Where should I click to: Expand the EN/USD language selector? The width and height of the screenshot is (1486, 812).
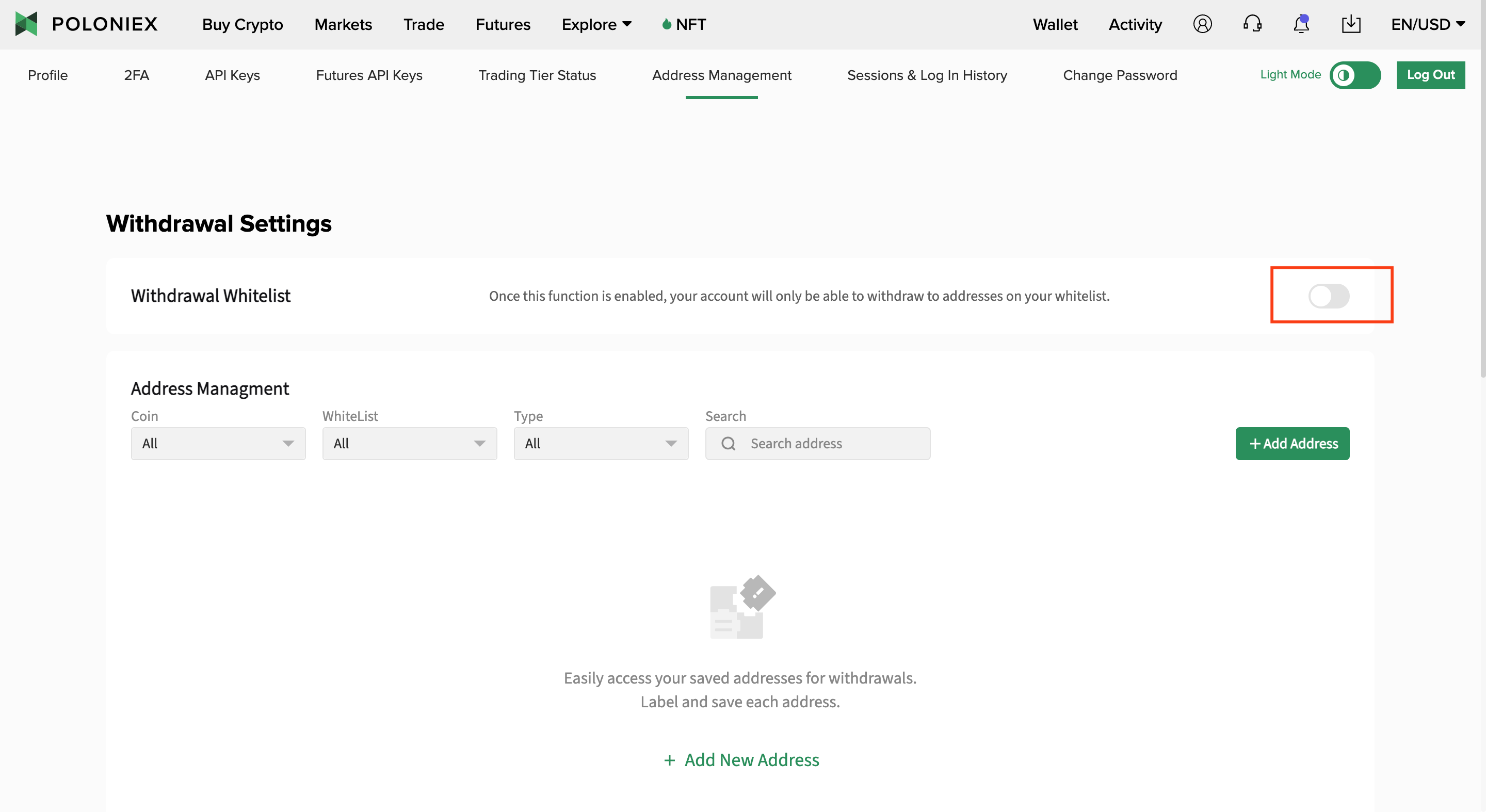tap(1427, 24)
